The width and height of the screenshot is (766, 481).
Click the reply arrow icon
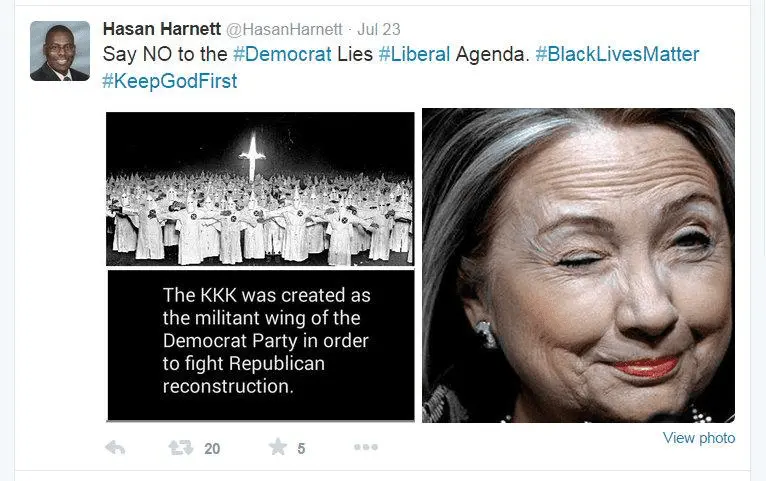(115, 447)
